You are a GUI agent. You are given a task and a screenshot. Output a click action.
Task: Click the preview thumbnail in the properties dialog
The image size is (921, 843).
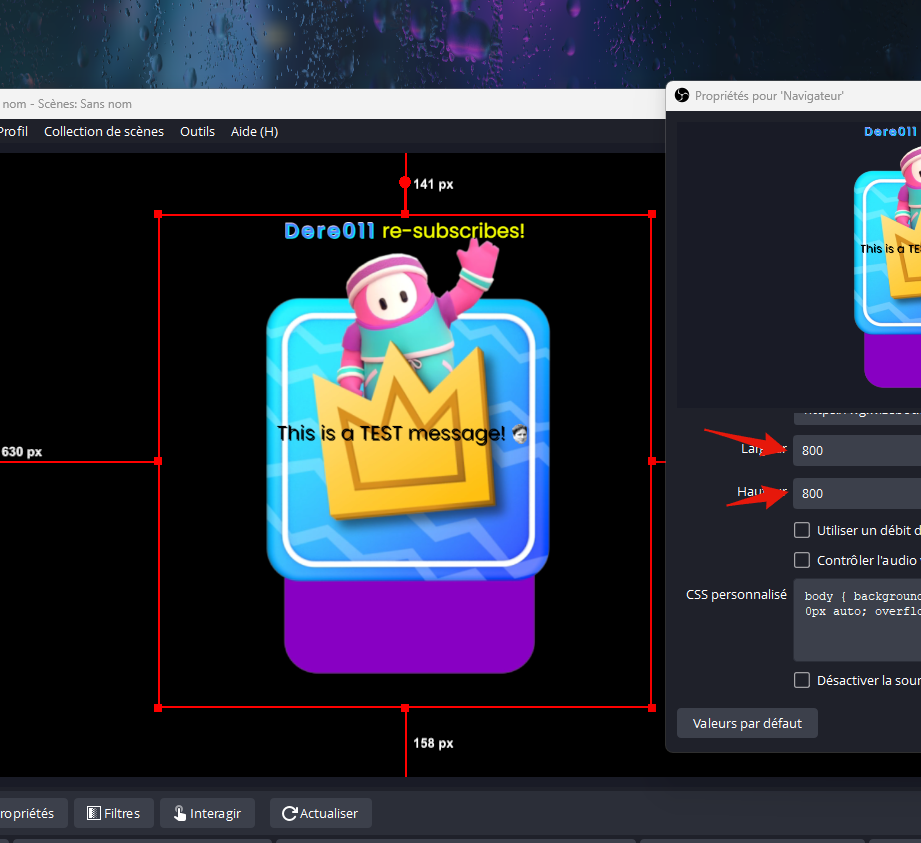pyautogui.click(x=799, y=264)
